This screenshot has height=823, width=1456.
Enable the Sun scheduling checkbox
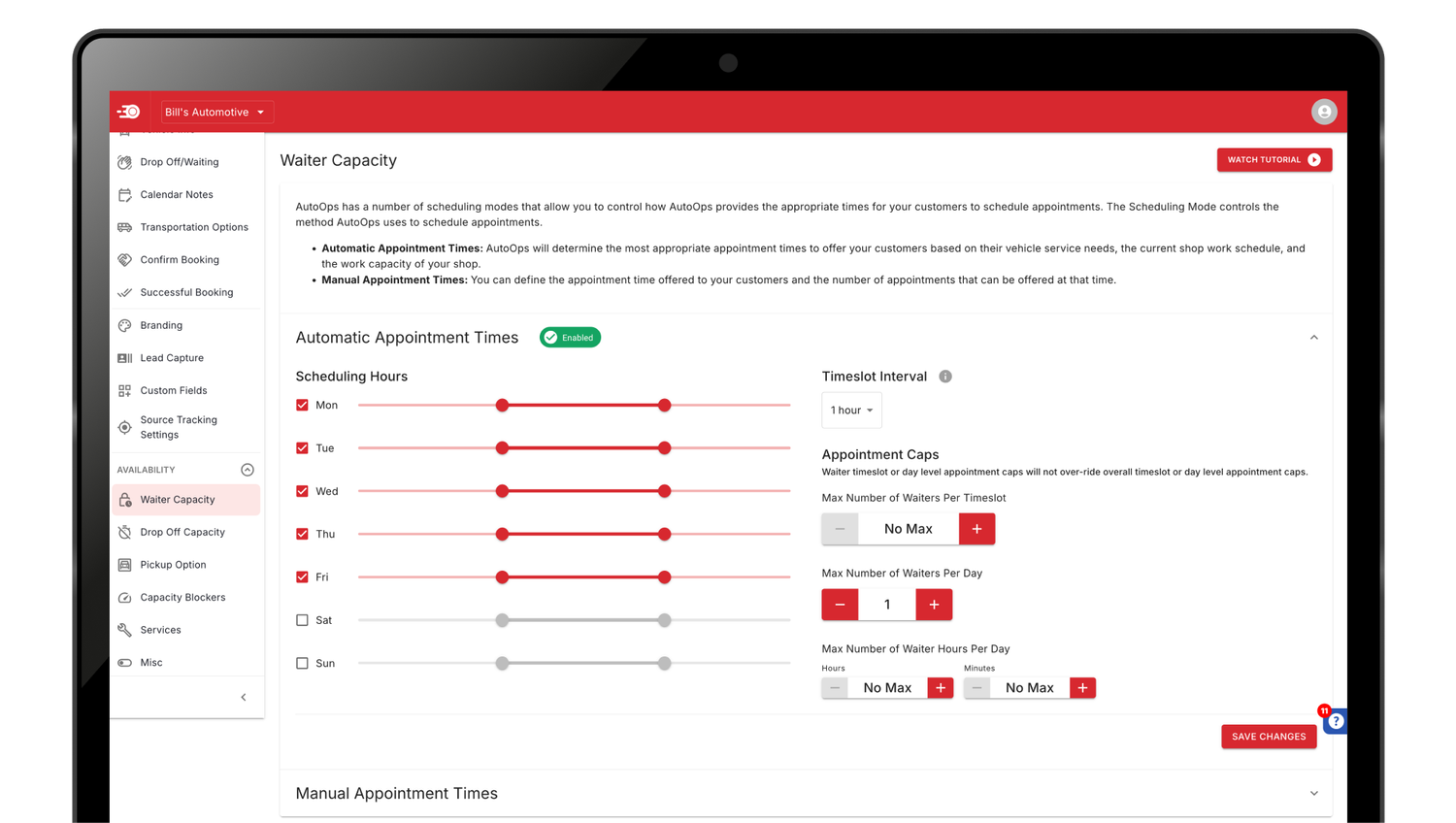[302, 664]
